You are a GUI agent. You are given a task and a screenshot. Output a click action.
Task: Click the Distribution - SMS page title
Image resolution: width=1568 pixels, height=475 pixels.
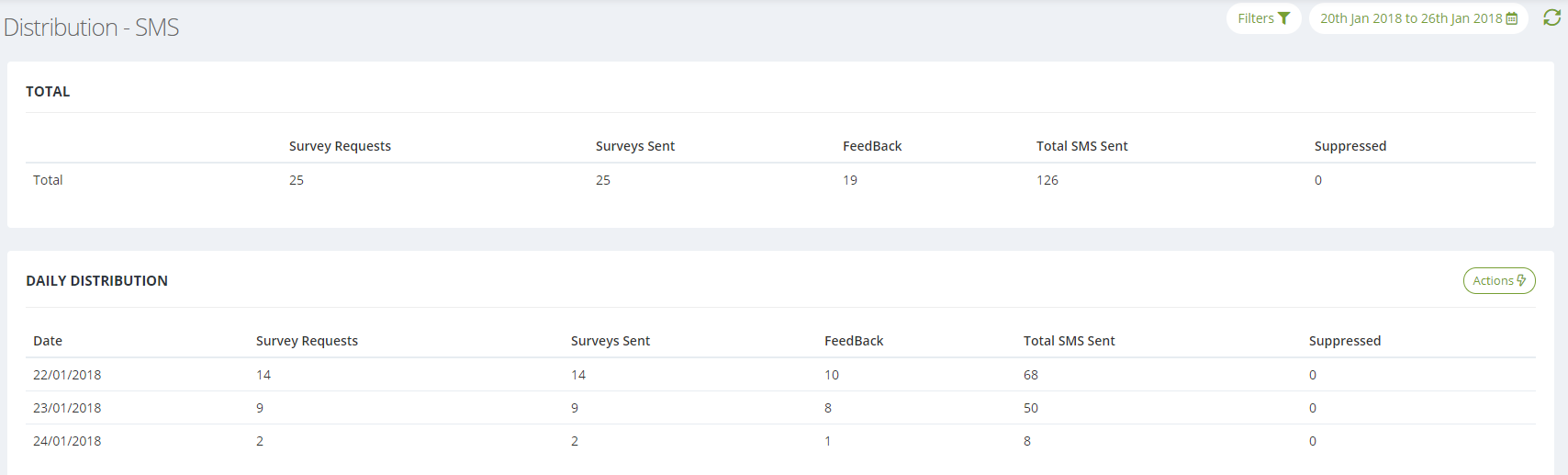coord(92,28)
